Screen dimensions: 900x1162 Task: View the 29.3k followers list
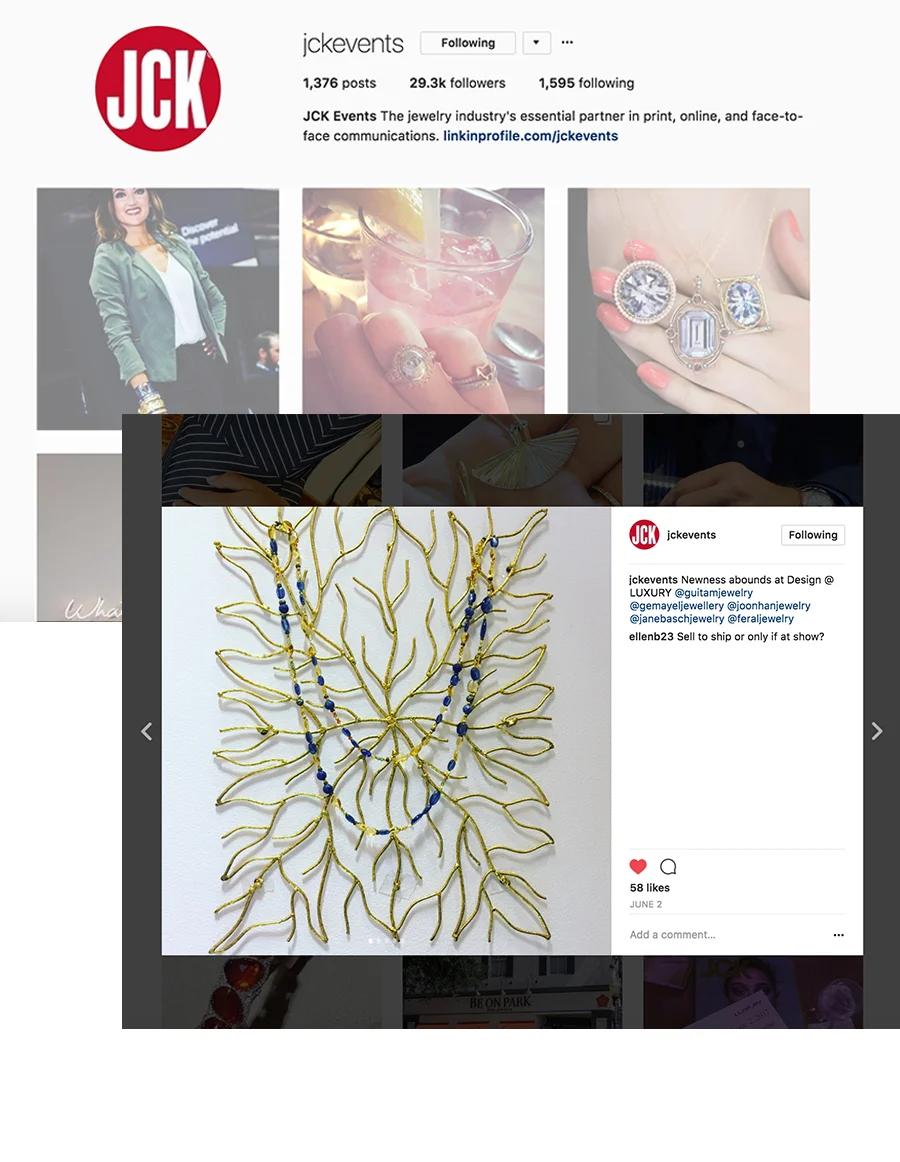tap(457, 83)
